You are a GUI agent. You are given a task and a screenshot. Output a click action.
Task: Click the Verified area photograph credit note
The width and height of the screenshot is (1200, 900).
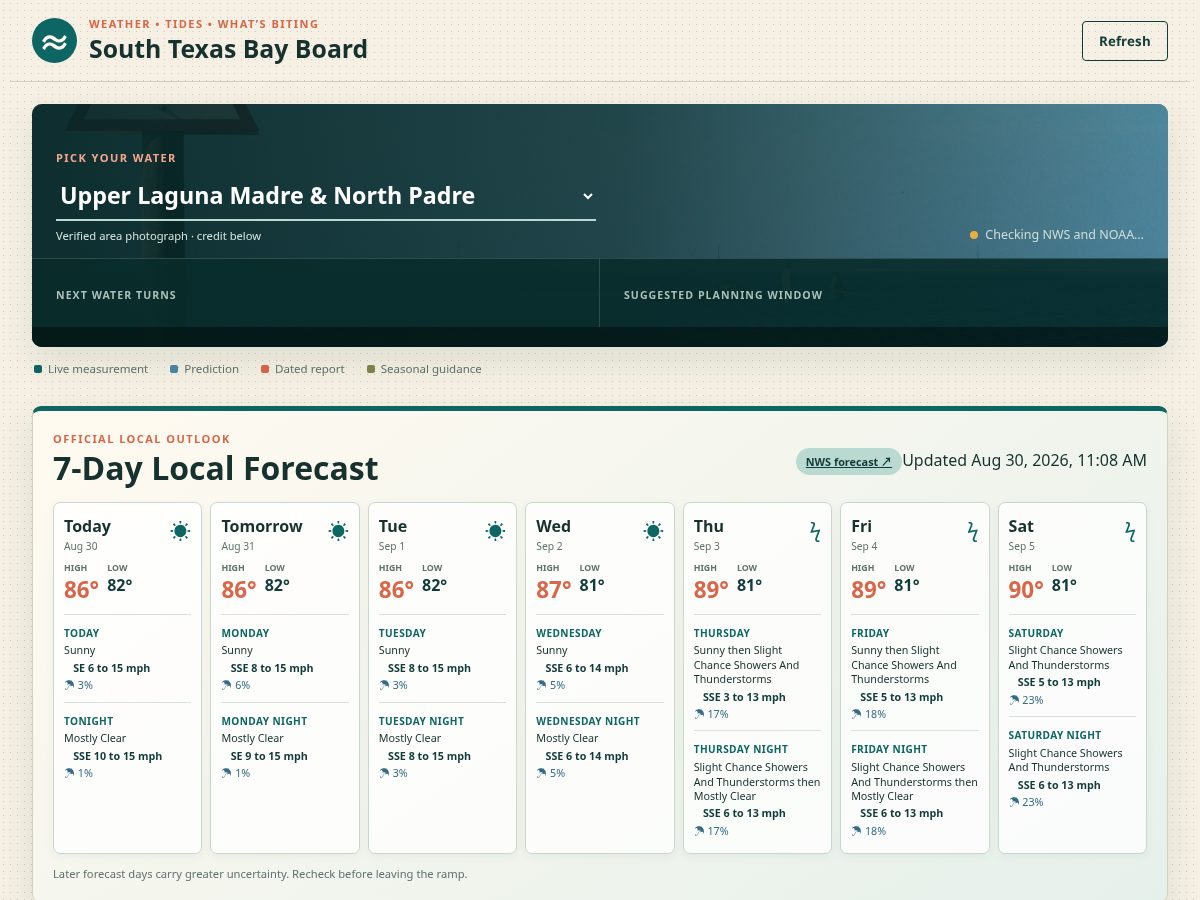coord(158,236)
